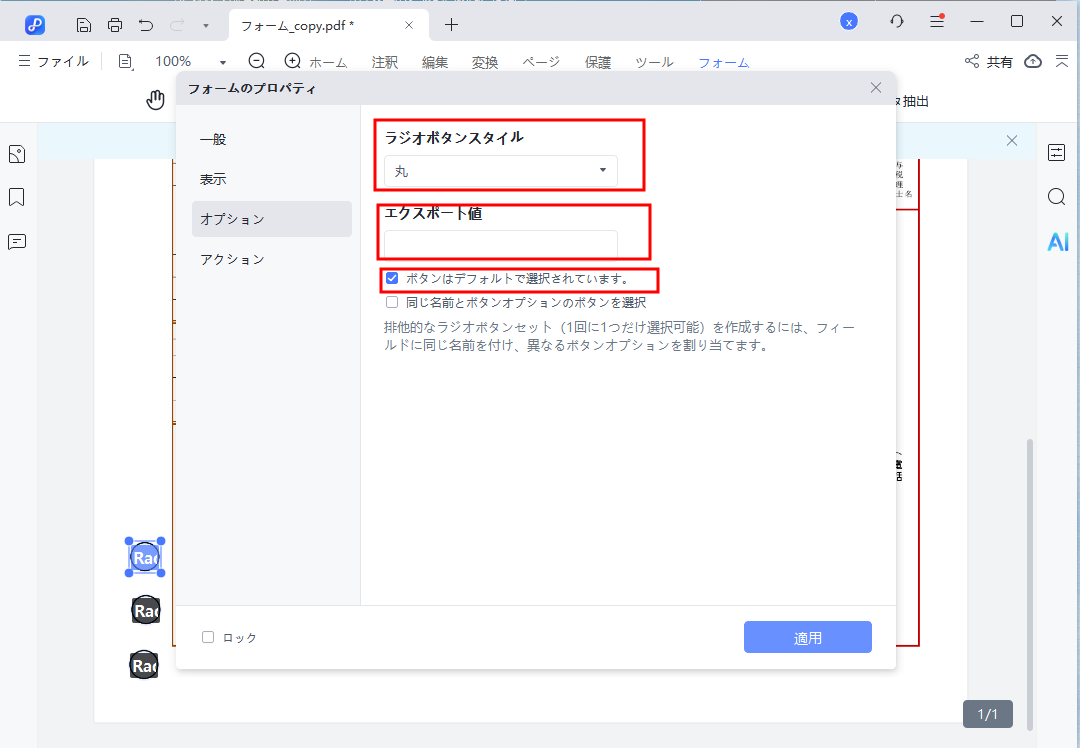Viewport: 1080px width, 748px height.
Task: Click the 共有 button
Action: [988, 61]
